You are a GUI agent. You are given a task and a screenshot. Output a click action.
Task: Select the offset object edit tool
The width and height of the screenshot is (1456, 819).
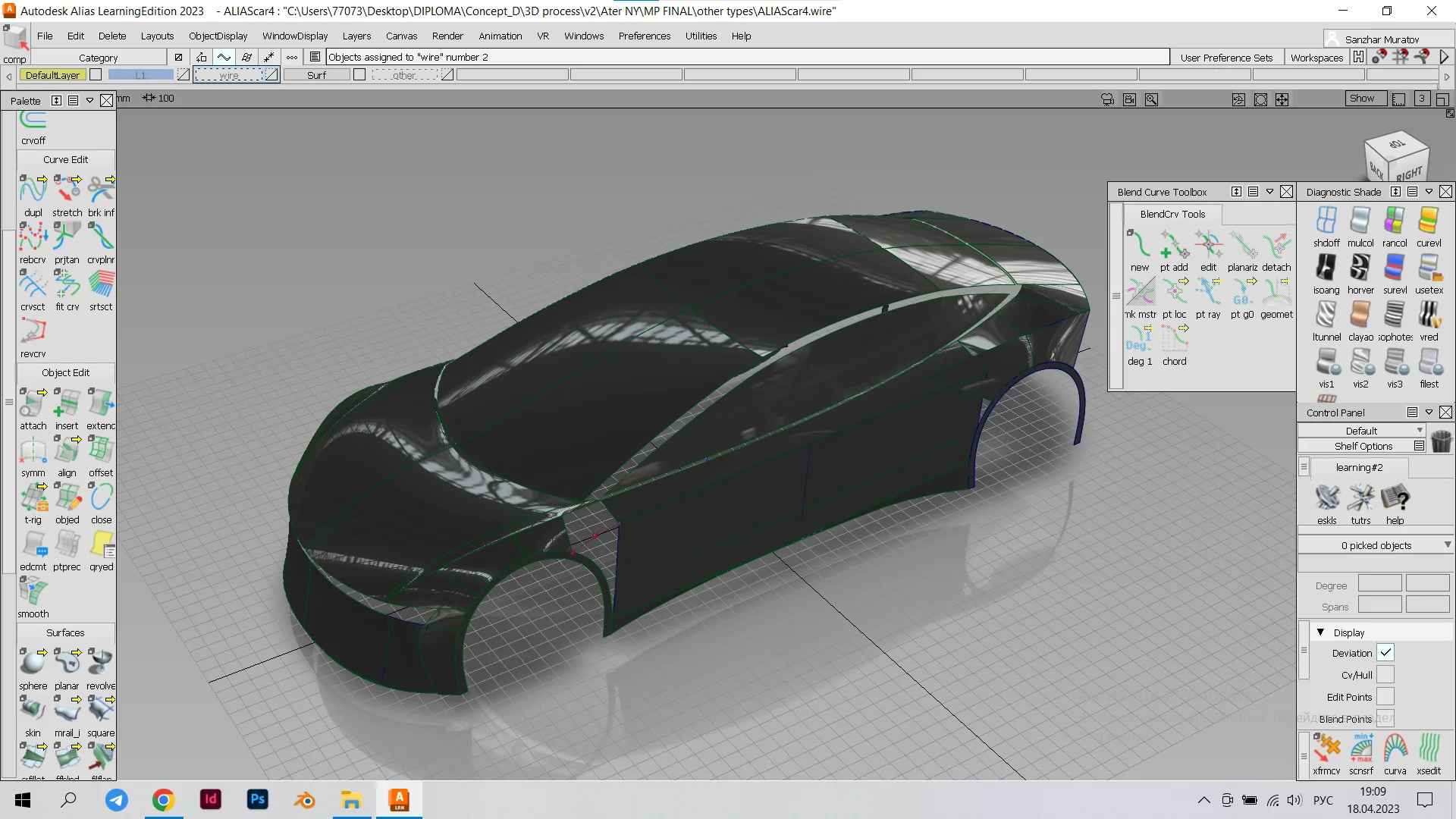[100, 450]
